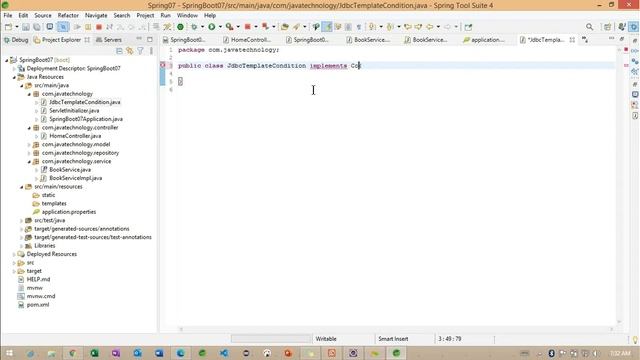Maximize the Project Explorer panel
The height and width of the screenshot is (360, 640).
(x=150, y=39)
